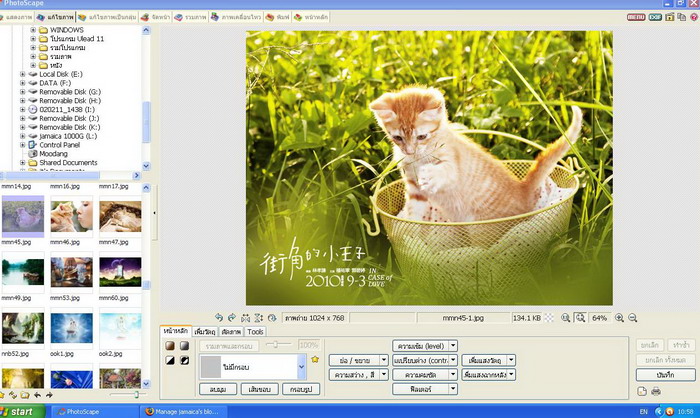Select thumbnail above mmn45.jpg label
This screenshot has height=418, width=700.
click(x=23, y=216)
